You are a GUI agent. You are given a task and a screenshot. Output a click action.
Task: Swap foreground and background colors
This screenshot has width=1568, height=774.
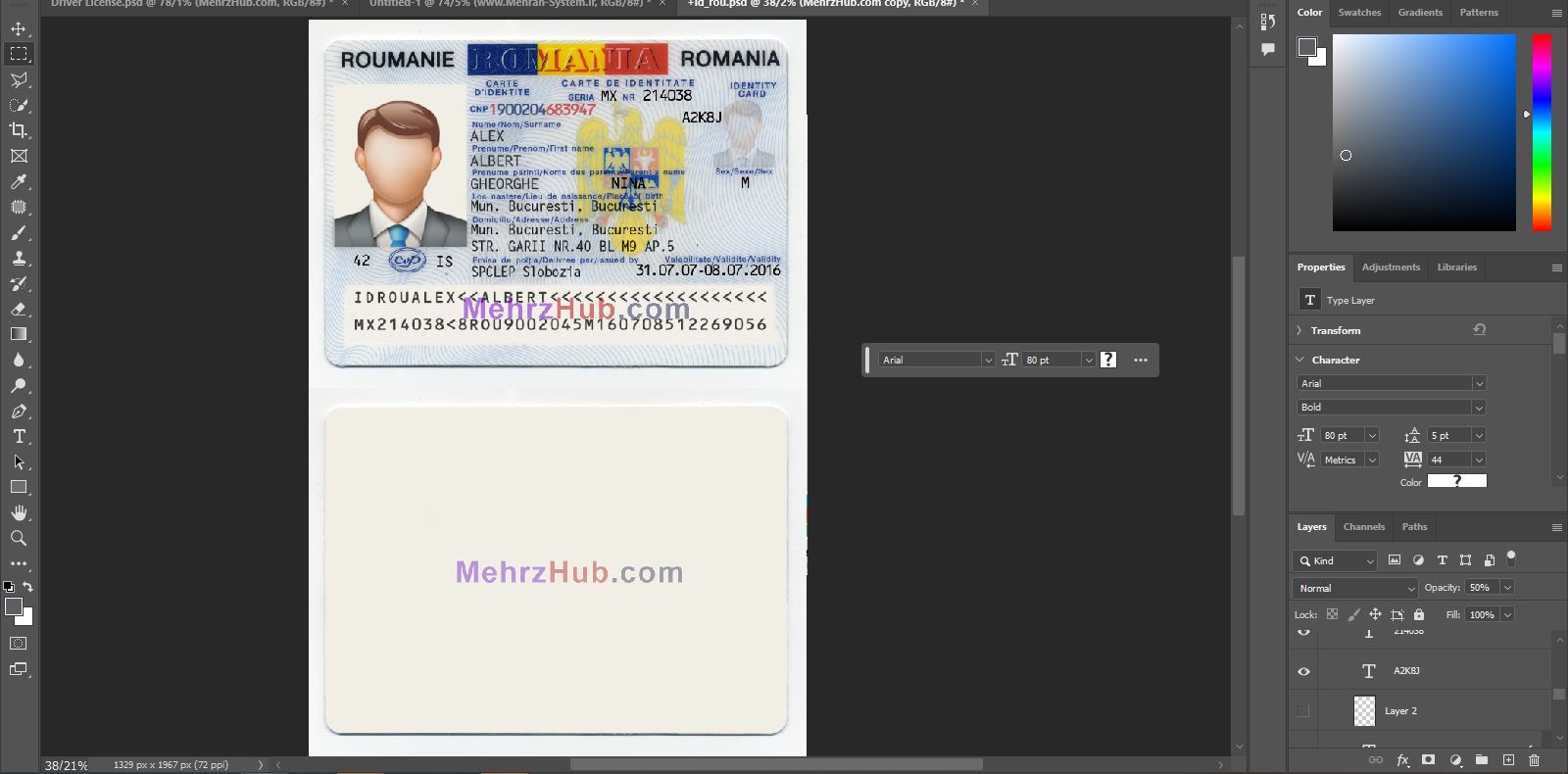click(28, 587)
